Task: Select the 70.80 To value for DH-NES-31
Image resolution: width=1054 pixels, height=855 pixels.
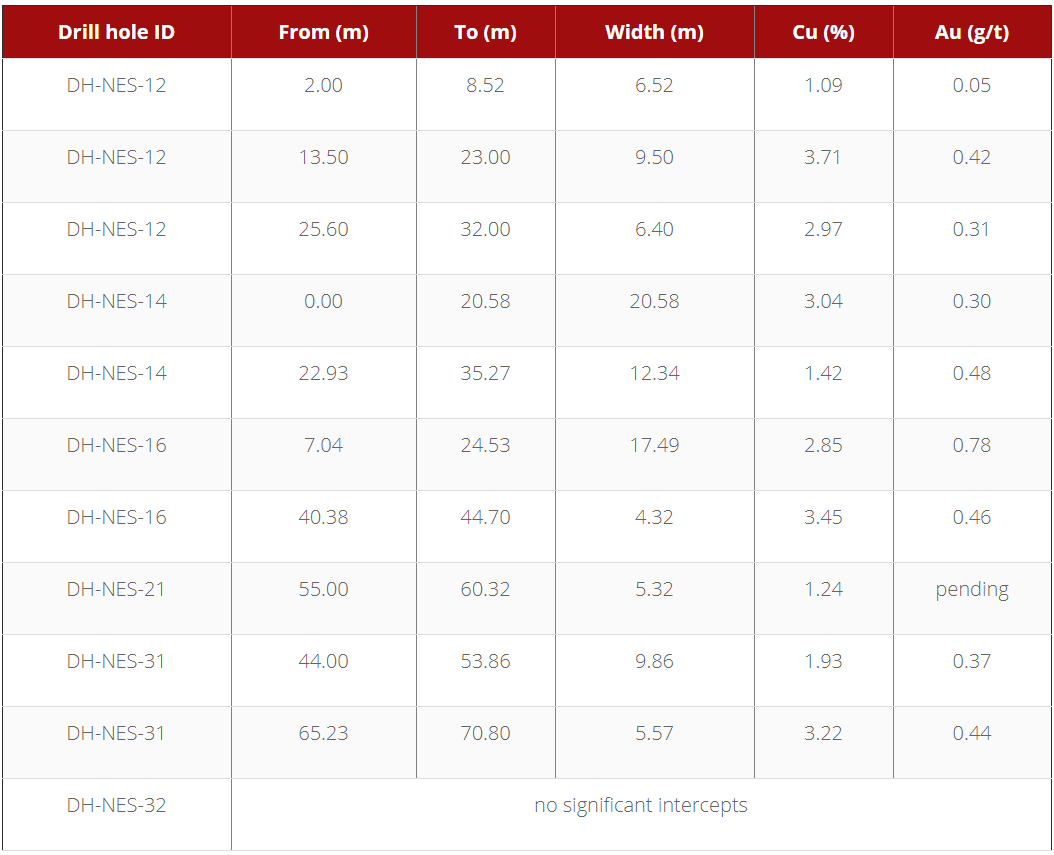Action: (x=485, y=733)
